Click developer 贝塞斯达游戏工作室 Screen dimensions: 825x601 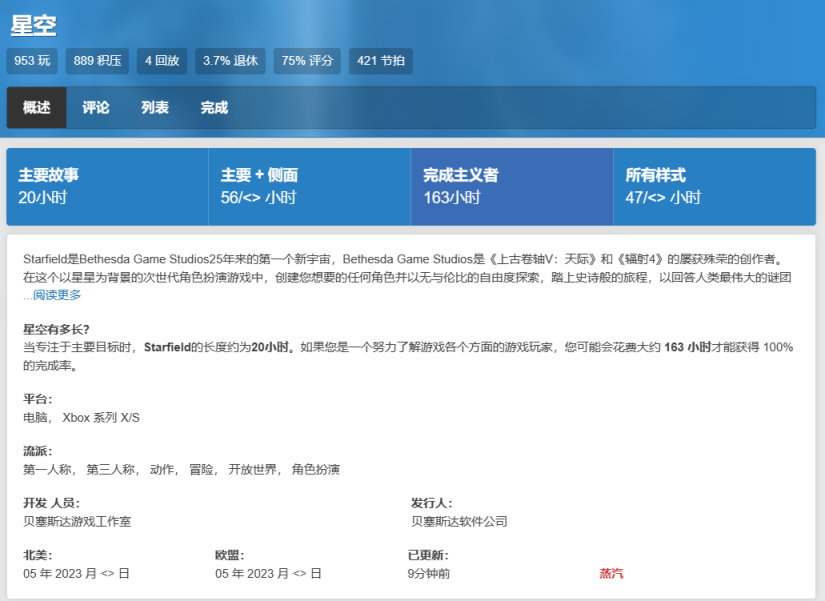click(x=77, y=522)
